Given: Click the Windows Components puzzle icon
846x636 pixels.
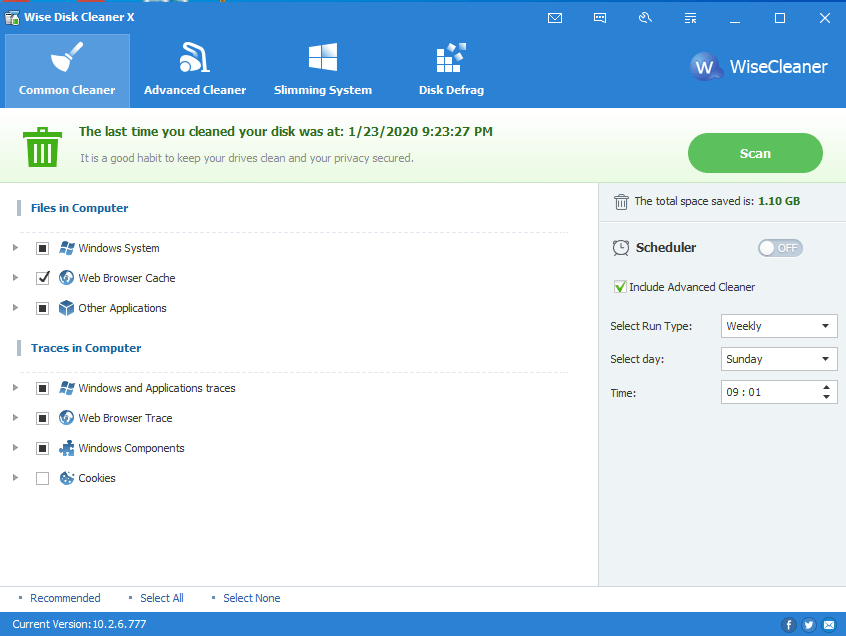Looking at the screenshot, I should click(66, 448).
